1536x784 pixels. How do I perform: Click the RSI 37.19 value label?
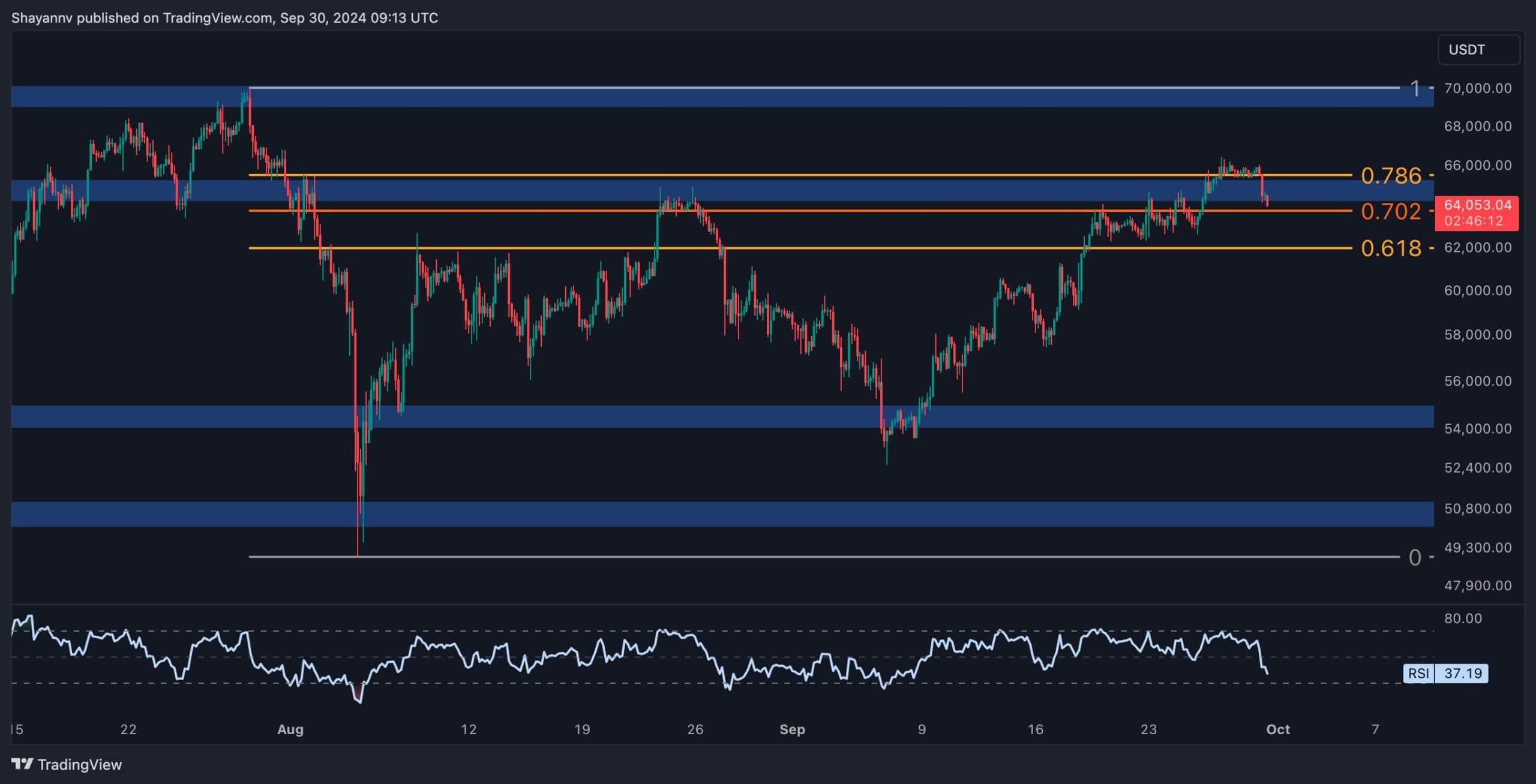[1445, 673]
